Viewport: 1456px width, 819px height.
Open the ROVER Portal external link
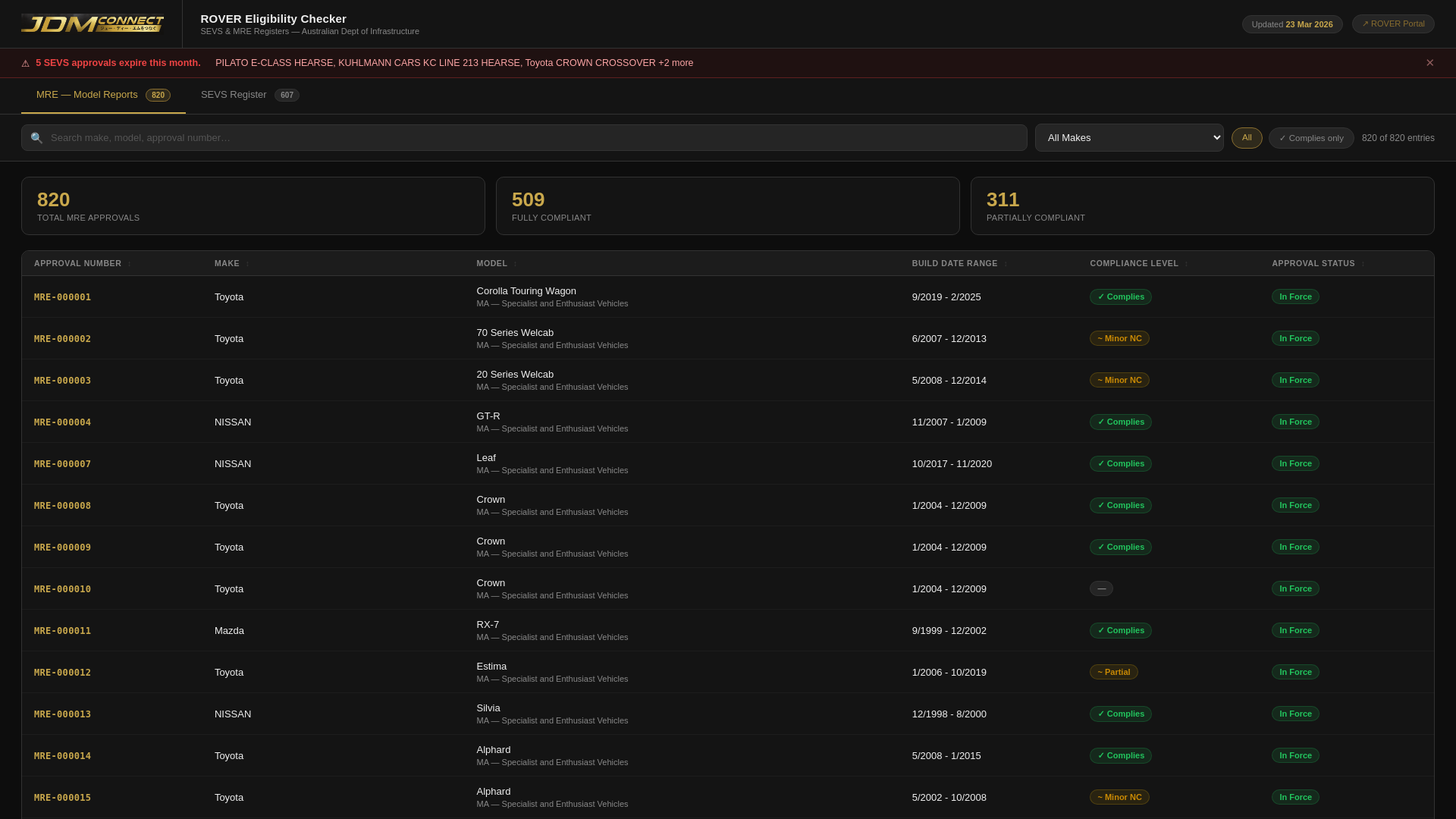(x=1393, y=24)
